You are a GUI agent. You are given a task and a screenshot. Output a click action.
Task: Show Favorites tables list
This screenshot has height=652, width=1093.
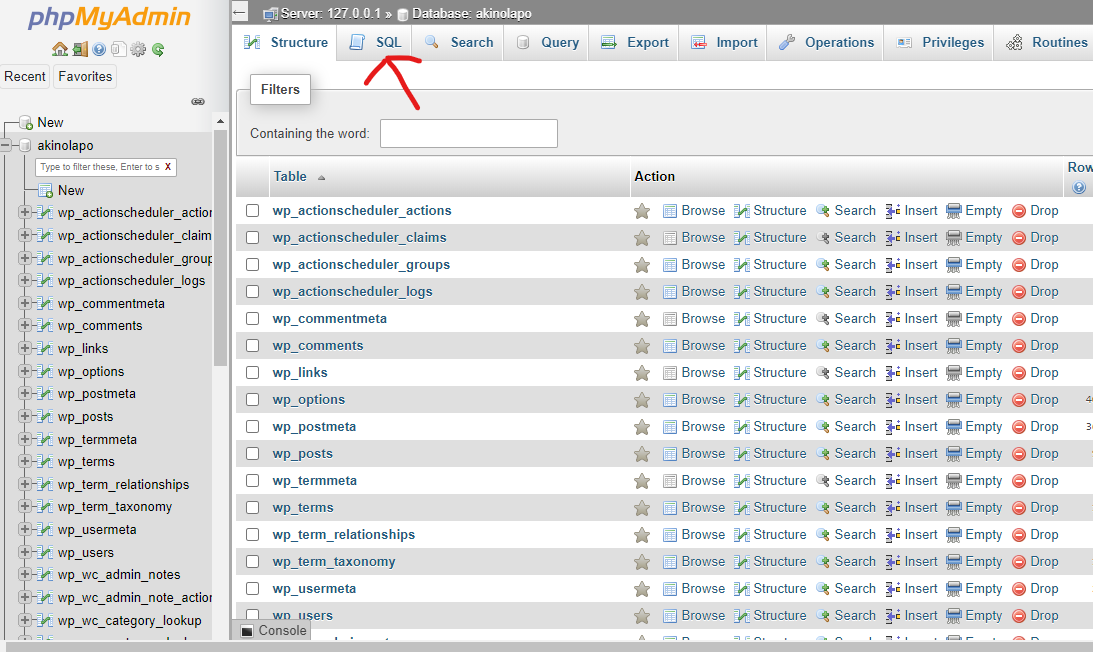coord(85,77)
